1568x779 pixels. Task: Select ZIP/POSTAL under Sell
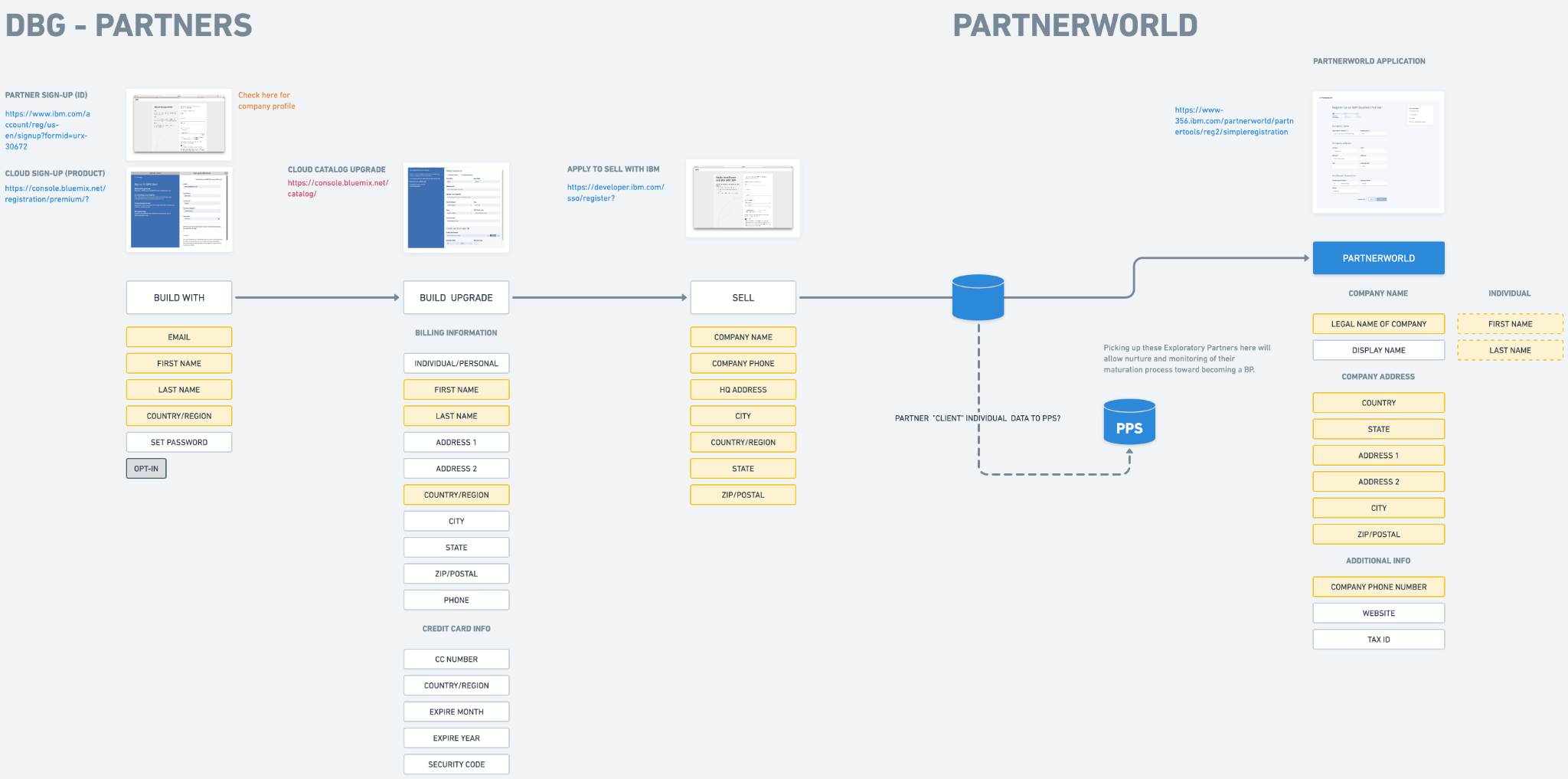743,495
